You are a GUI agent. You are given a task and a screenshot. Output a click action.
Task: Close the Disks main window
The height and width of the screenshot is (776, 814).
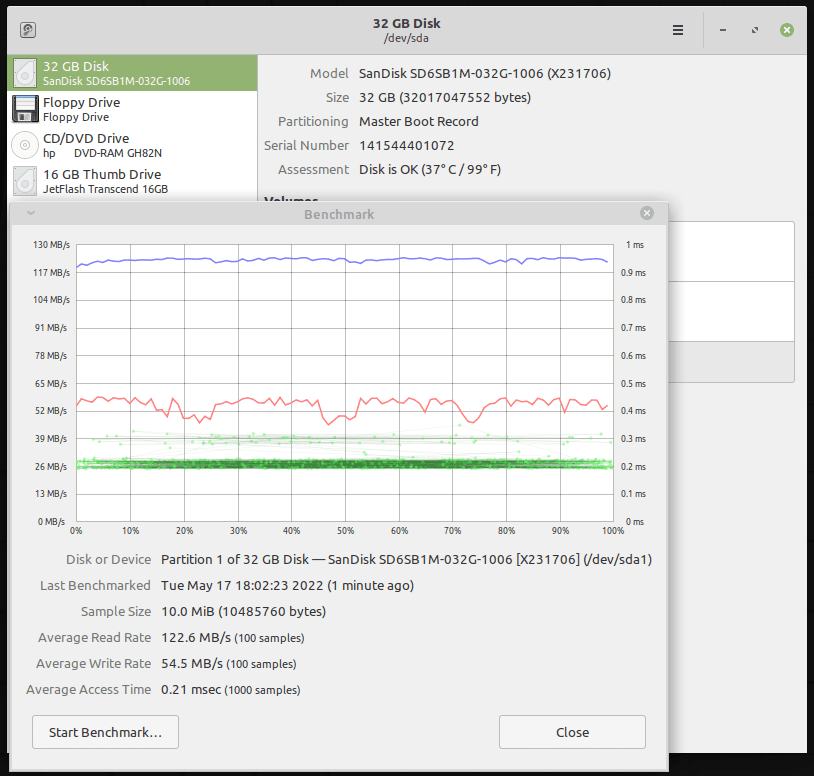786,30
